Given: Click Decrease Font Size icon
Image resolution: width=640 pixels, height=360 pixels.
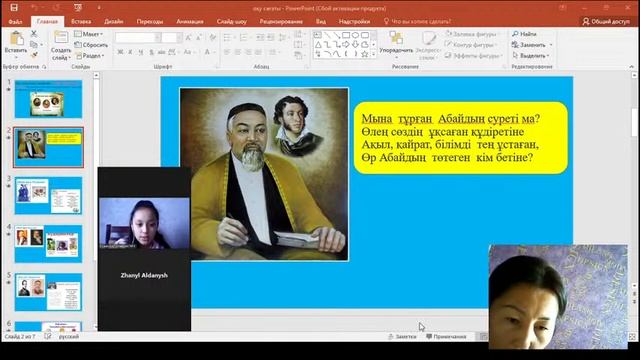Looking at the screenshot, I should (x=198, y=38).
